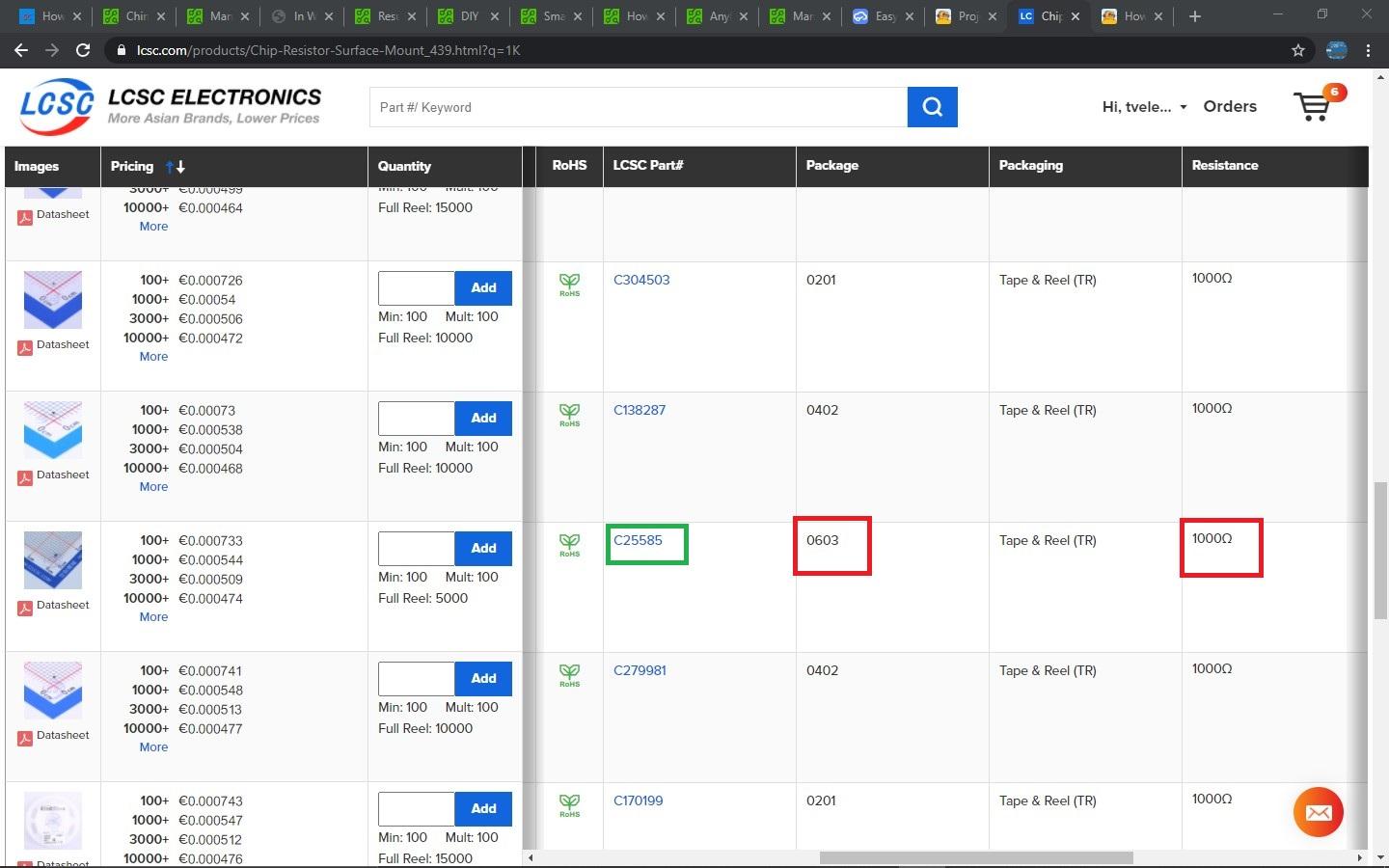Screen dimensions: 1389x868
Task: Click RoHS leaf icon for C304503
Action: 570,285
